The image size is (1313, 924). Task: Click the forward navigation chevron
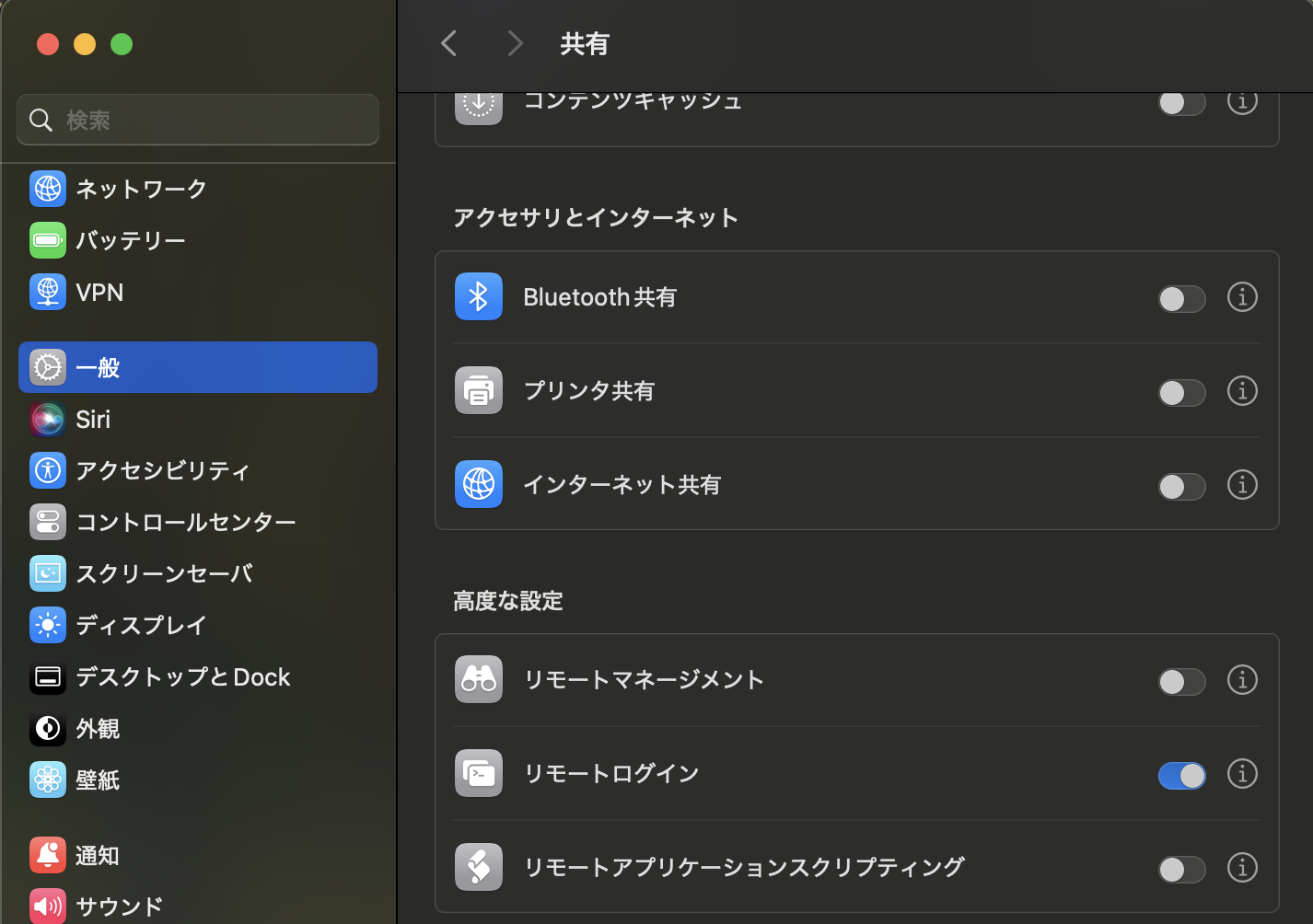[x=515, y=43]
